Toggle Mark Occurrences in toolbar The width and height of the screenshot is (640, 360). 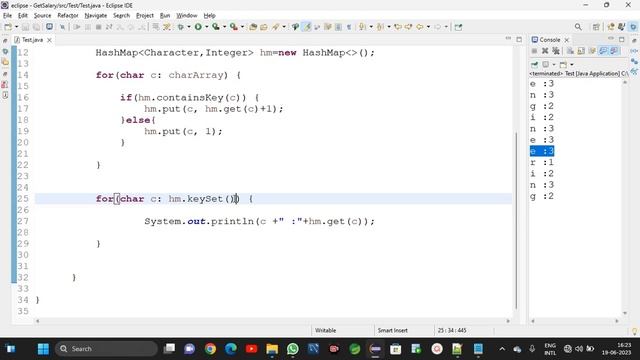coord(307,27)
